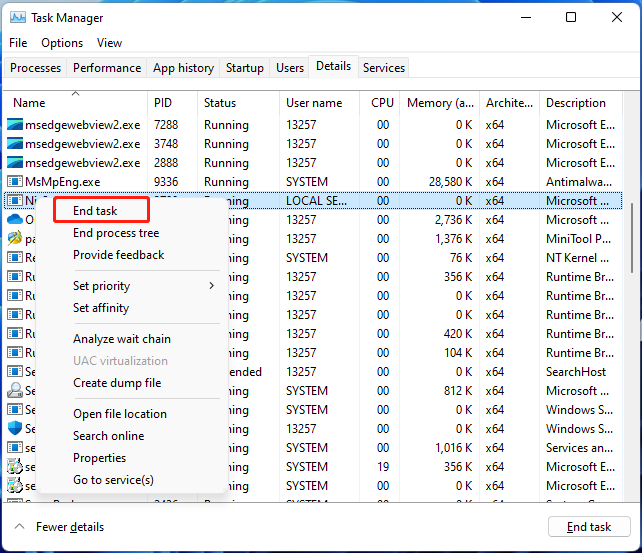Click icon of Services an... process row
Viewport: 642px width, 553px height.
15,447
